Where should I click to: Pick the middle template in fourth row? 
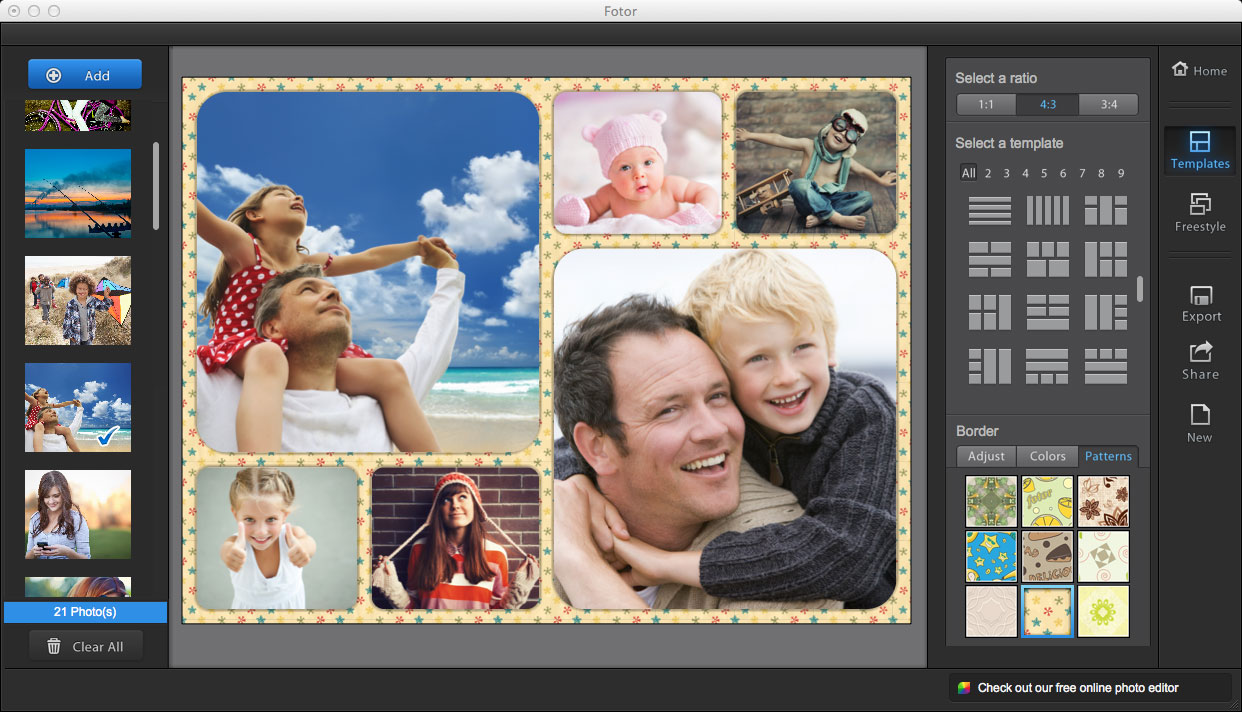(1048, 366)
